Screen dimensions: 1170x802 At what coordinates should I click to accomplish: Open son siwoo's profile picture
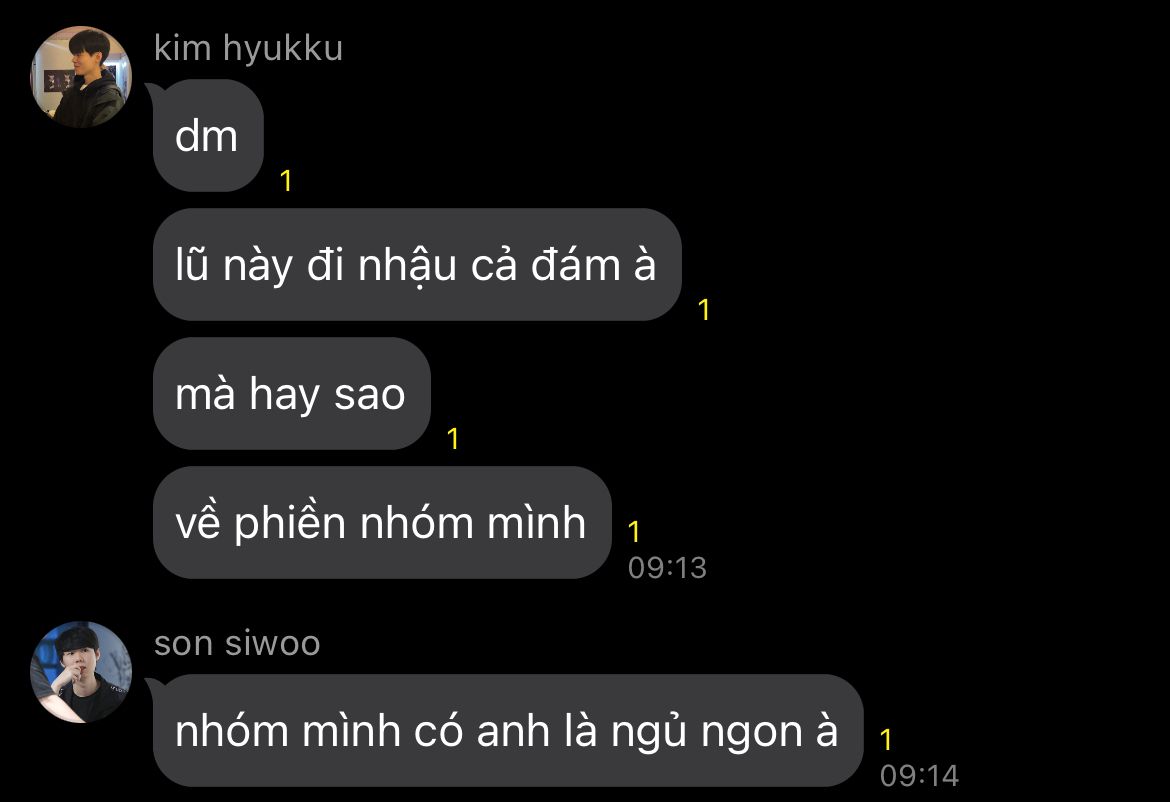[81, 672]
